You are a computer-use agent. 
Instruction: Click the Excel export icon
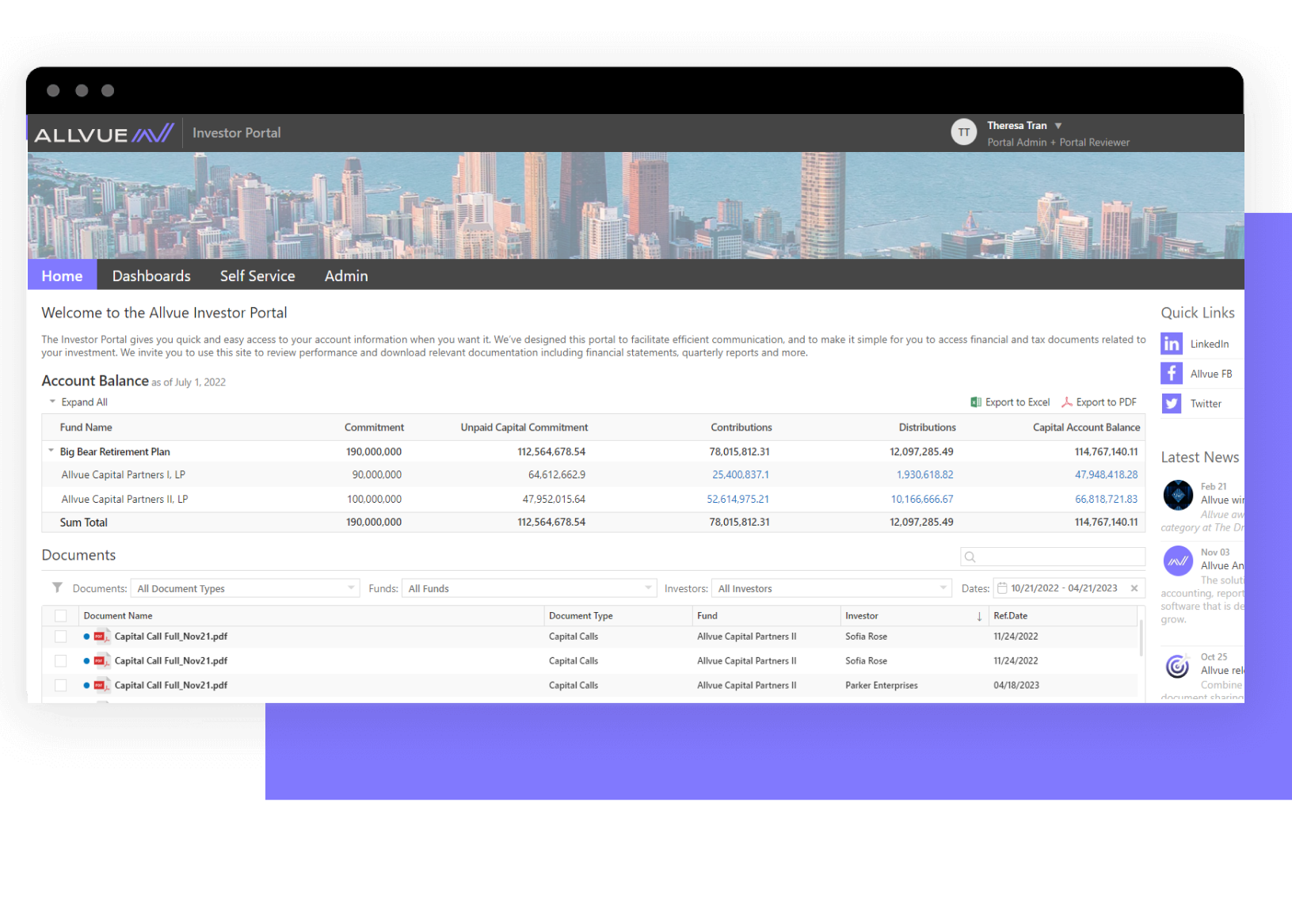[x=976, y=402]
